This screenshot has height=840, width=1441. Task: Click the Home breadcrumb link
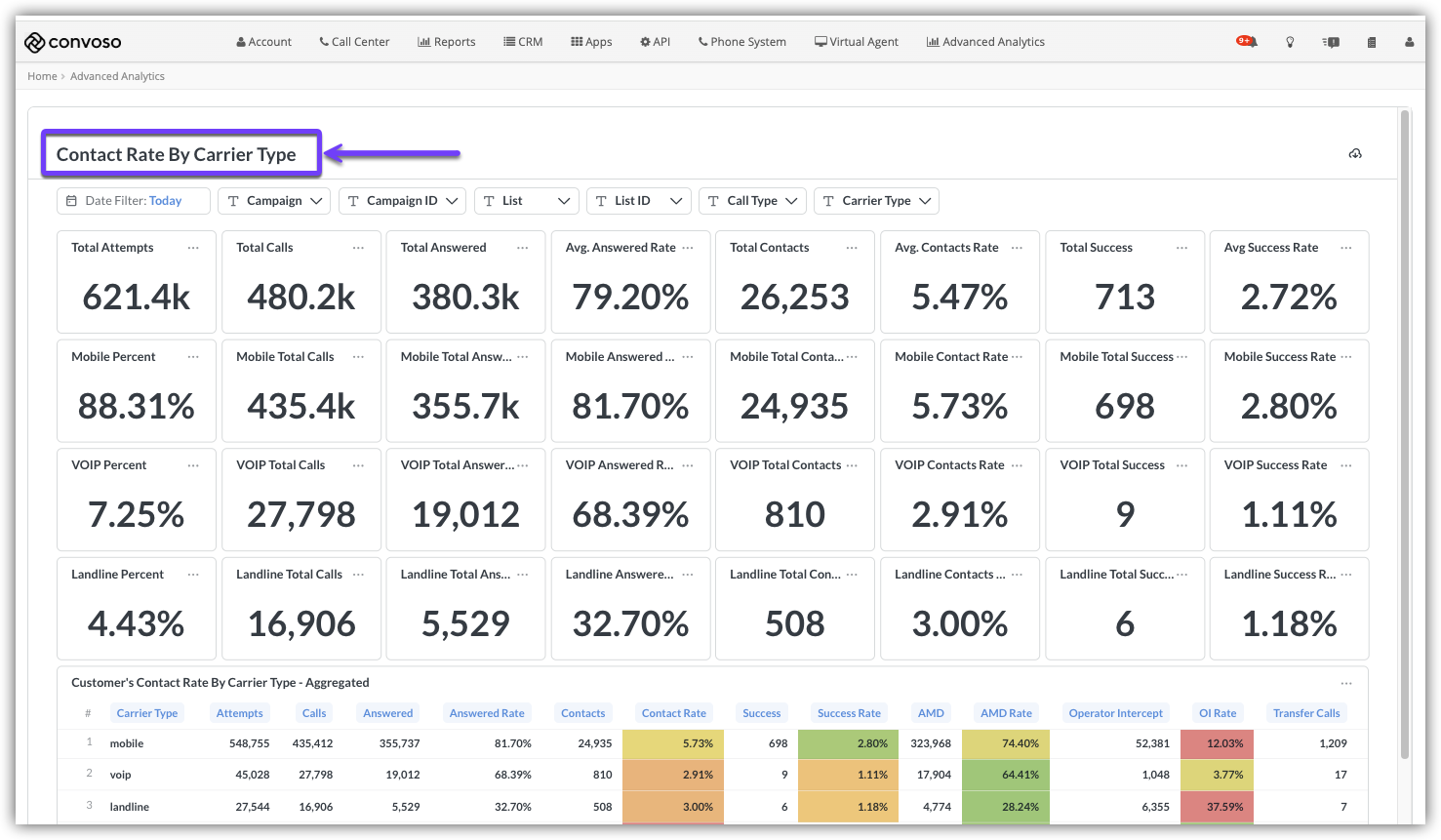pos(42,76)
